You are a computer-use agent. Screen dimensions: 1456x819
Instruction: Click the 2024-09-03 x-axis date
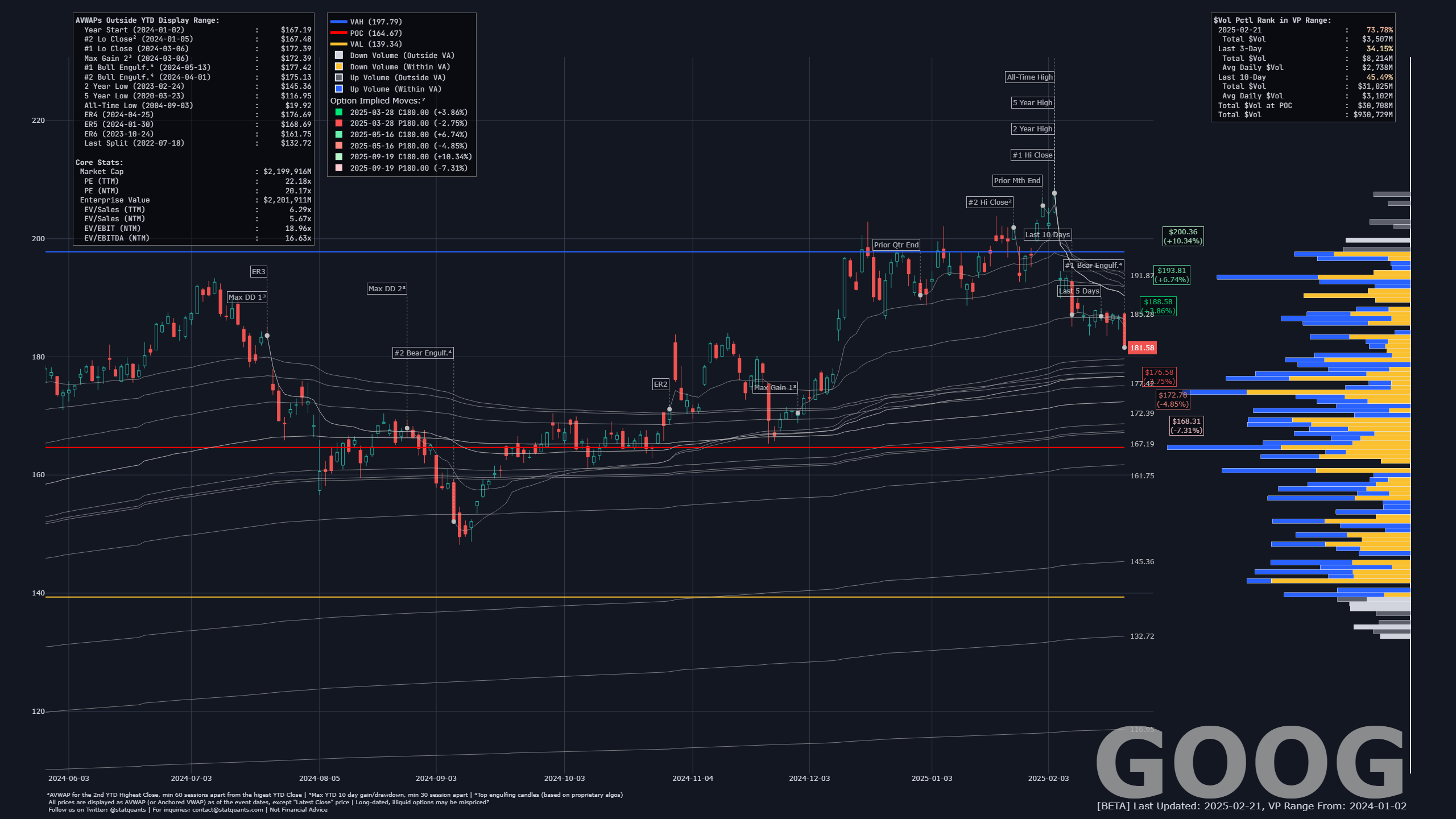click(436, 779)
